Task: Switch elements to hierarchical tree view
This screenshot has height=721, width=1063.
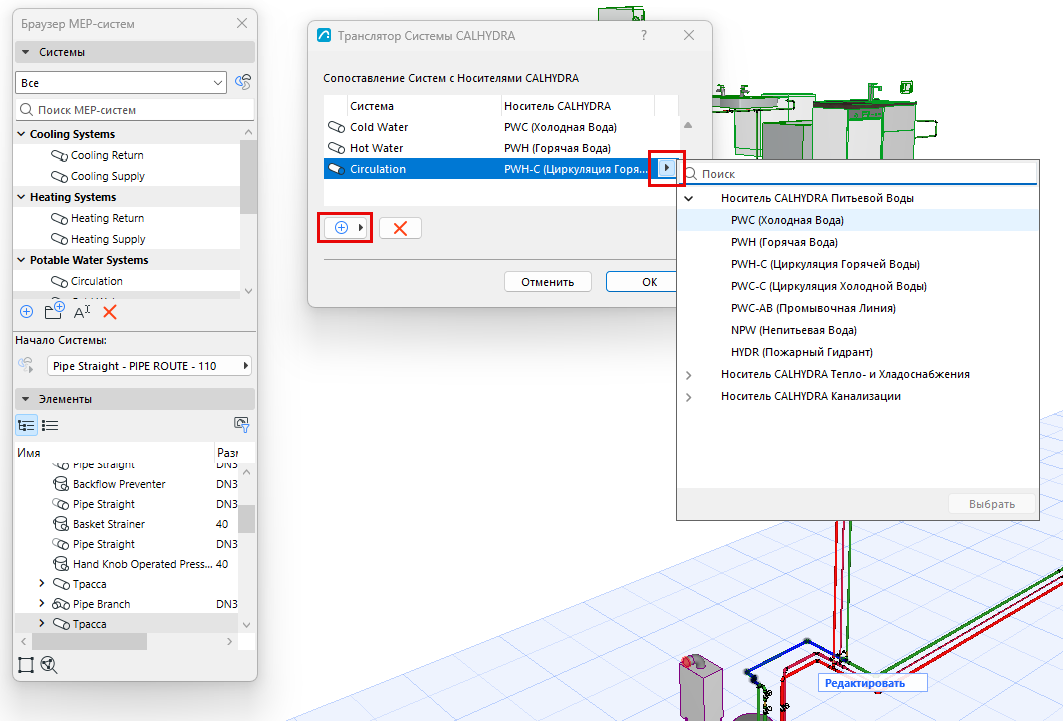Action: [x=26, y=425]
